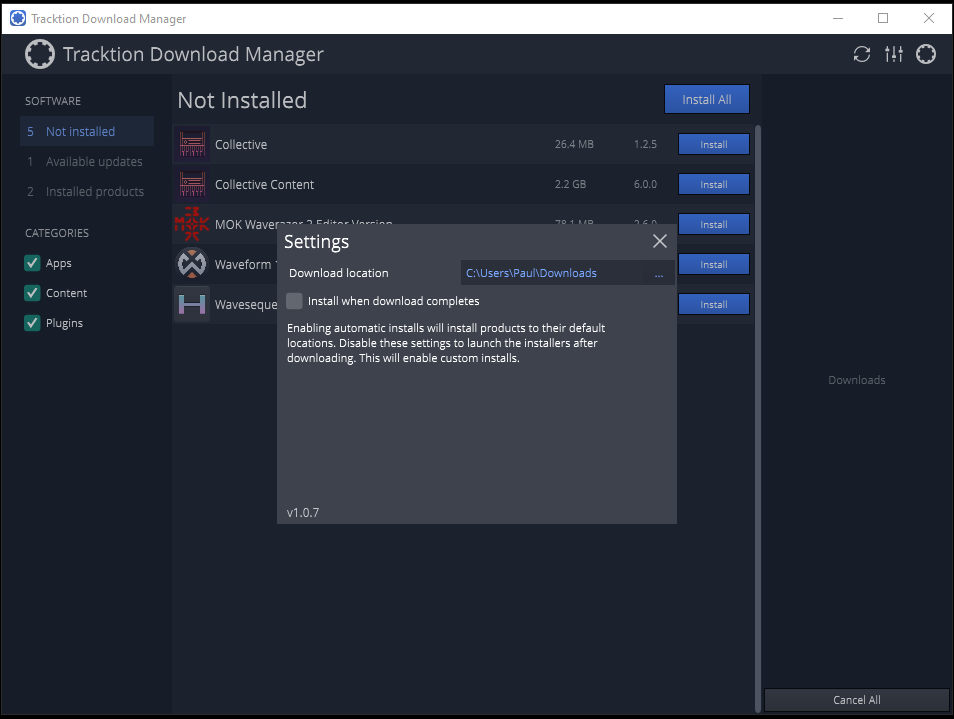Click the automatic installs description text

click(x=446, y=343)
